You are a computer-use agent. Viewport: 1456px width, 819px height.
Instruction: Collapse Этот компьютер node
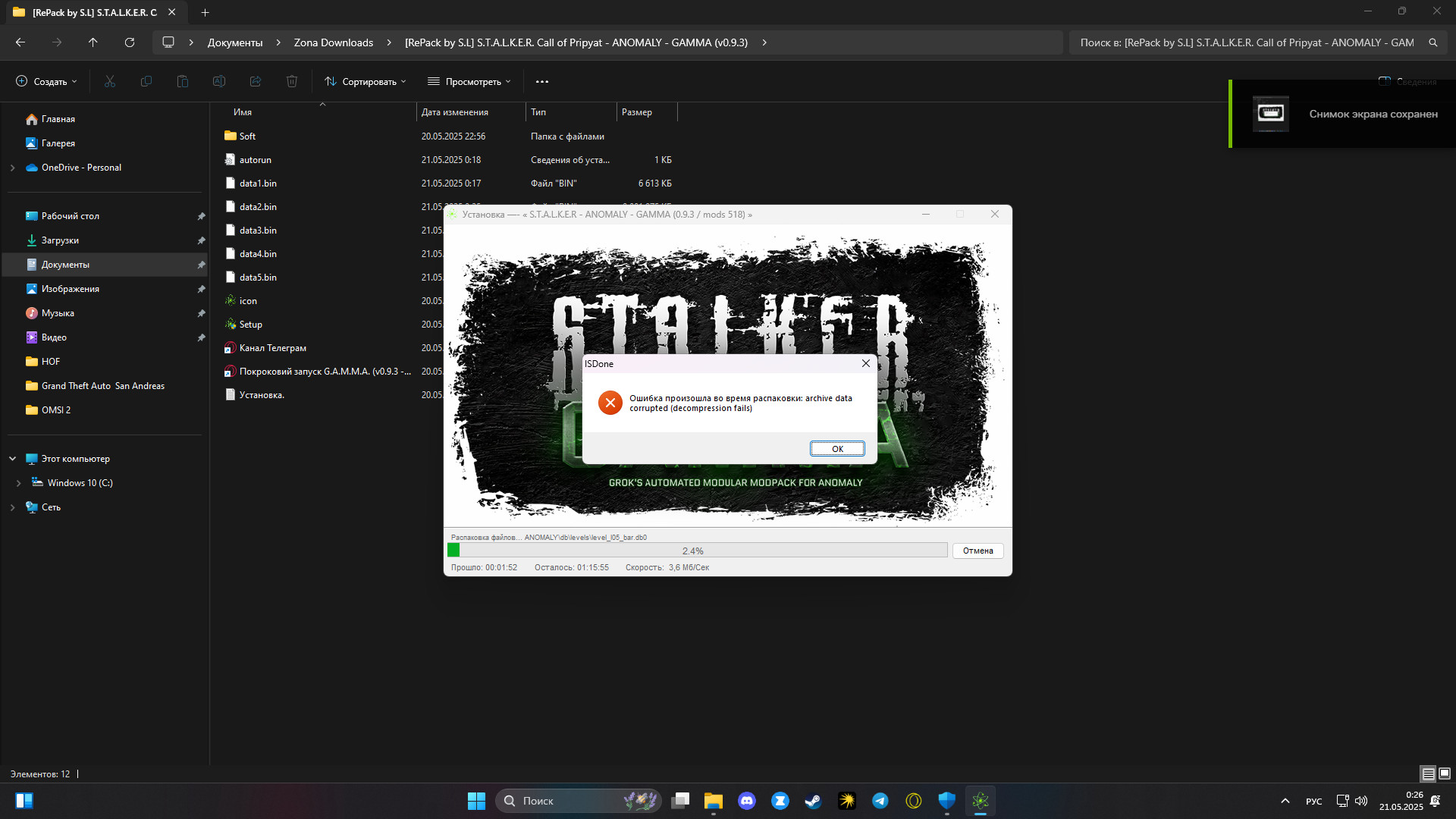click(12, 459)
